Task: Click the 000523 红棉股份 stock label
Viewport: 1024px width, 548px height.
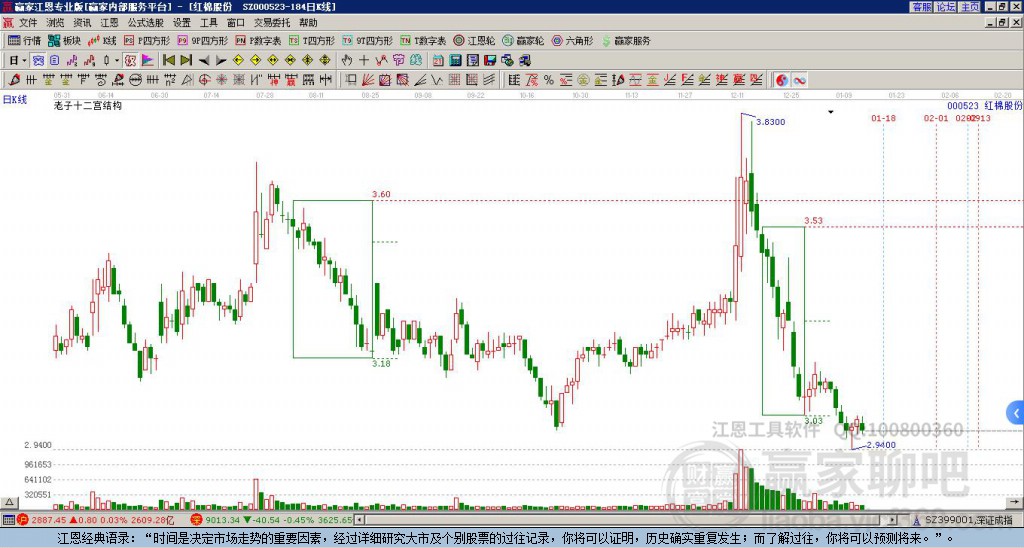Action: pyautogui.click(x=984, y=105)
